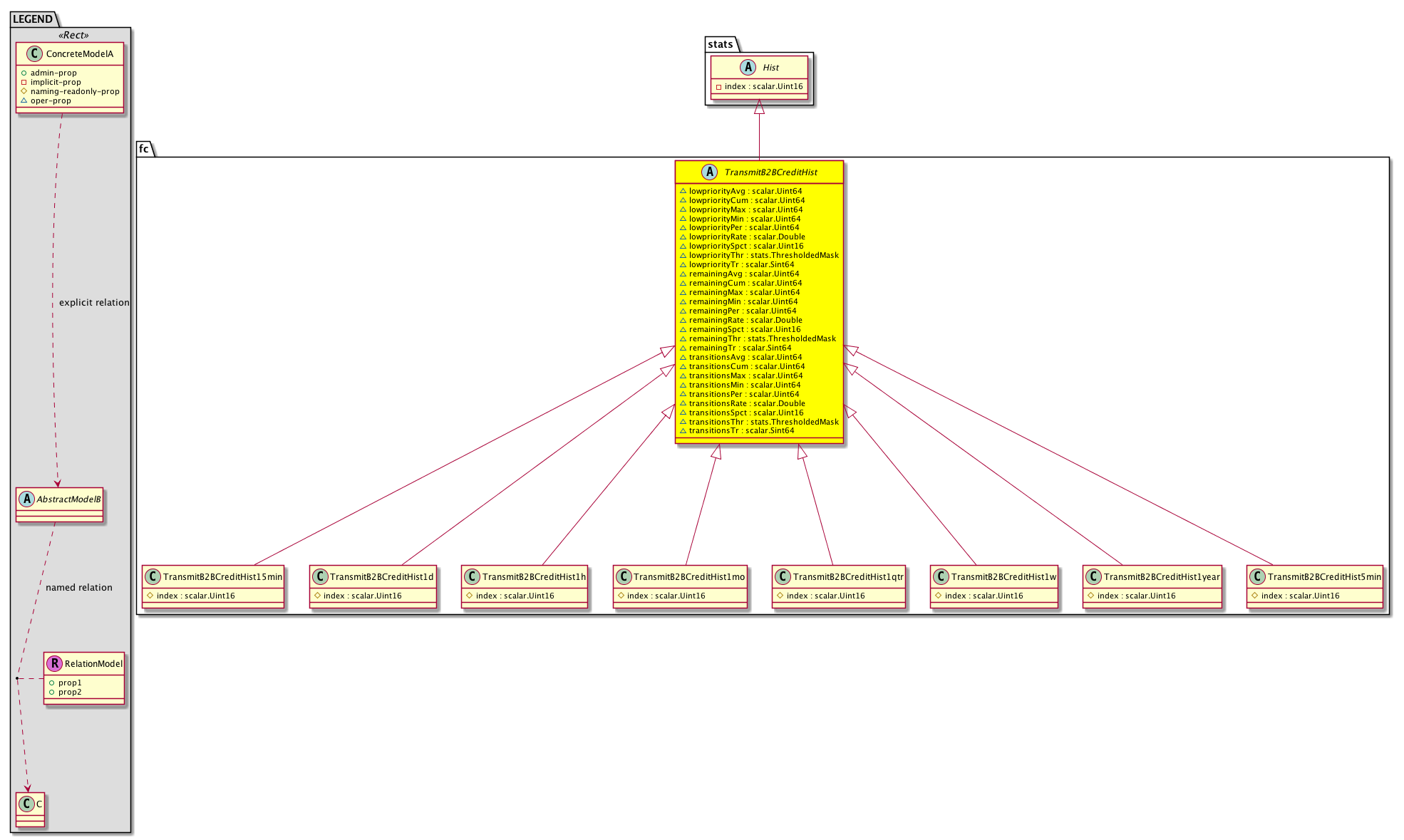Click the 'C' icon of TransmitB2BCreditHist1d

(319, 576)
